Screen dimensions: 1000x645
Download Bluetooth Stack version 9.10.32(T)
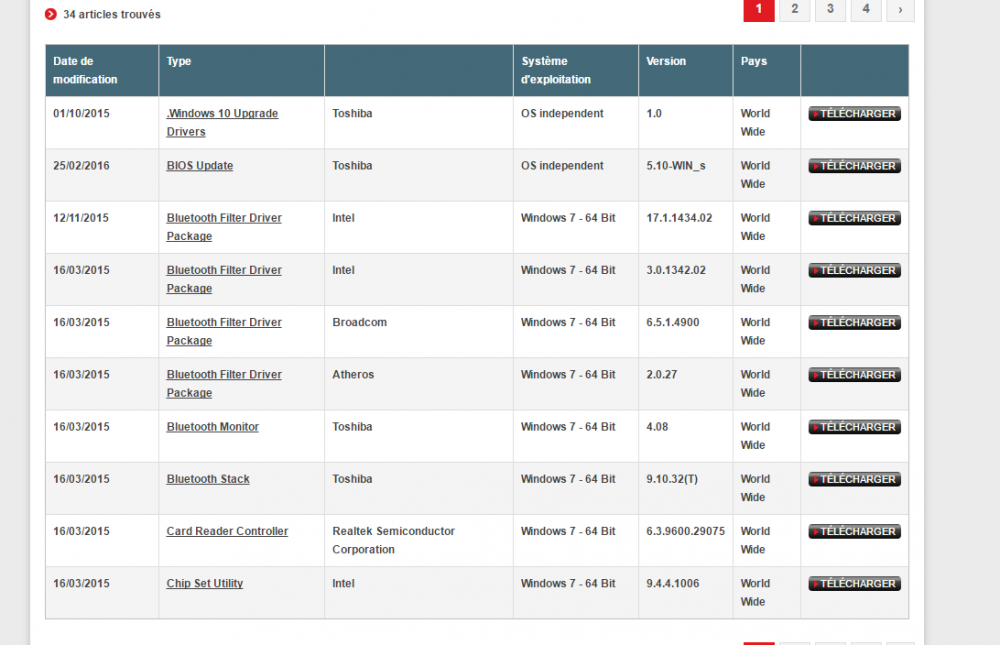(x=854, y=480)
